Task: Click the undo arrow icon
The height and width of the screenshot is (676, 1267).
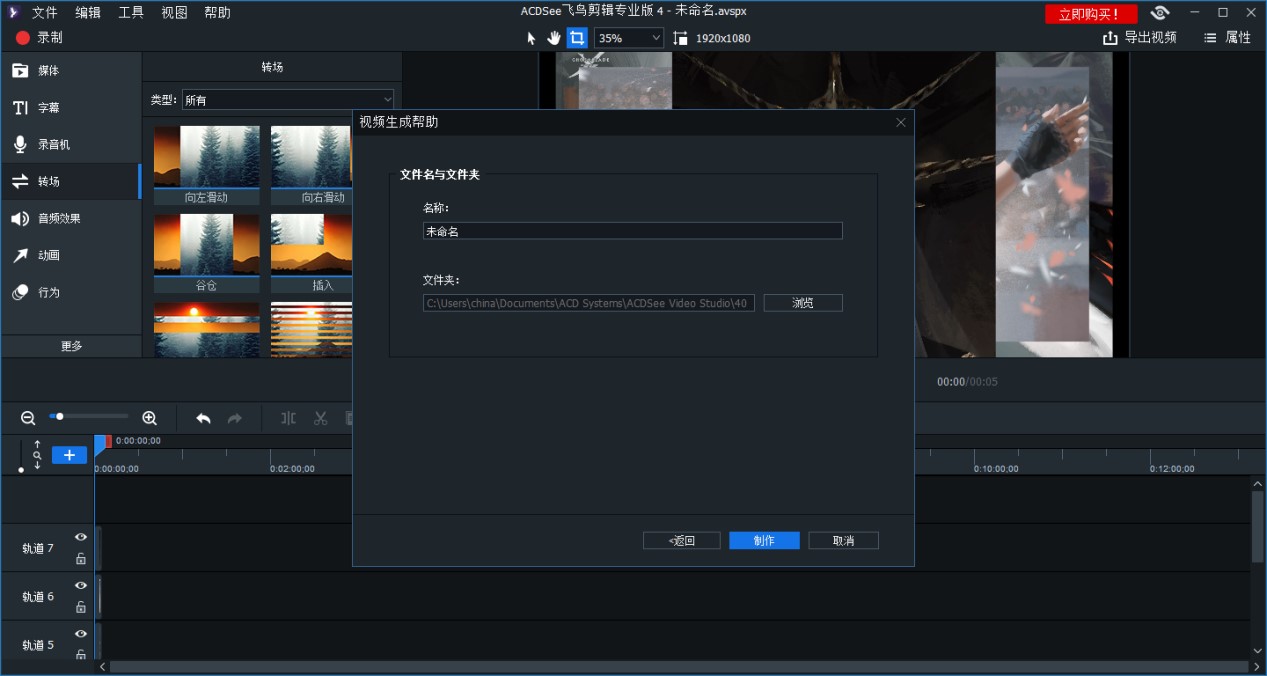Action: [x=203, y=418]
